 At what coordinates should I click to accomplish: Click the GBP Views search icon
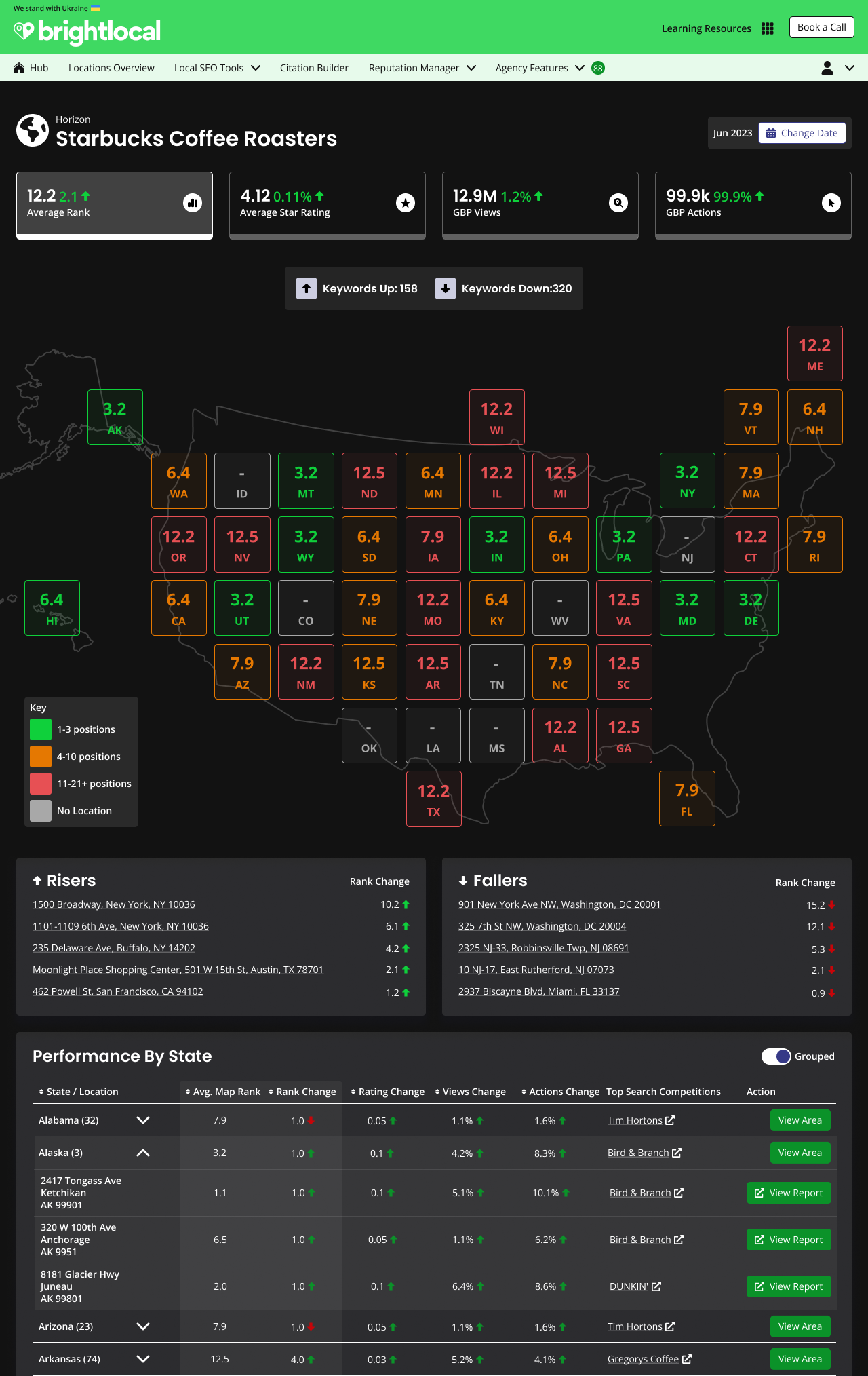[x=618, y=203]
